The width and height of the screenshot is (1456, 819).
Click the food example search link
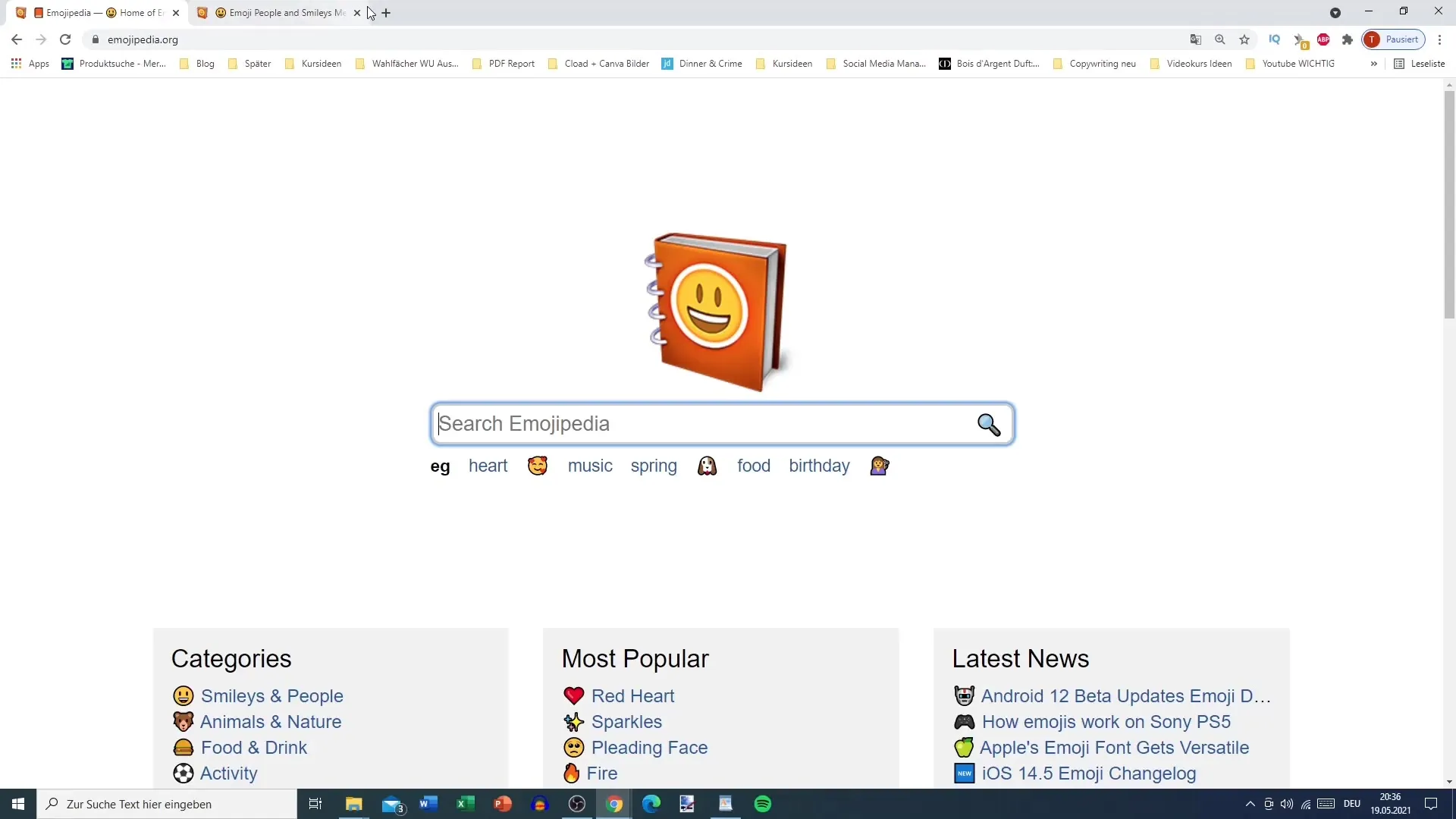[x=754, y=466]
